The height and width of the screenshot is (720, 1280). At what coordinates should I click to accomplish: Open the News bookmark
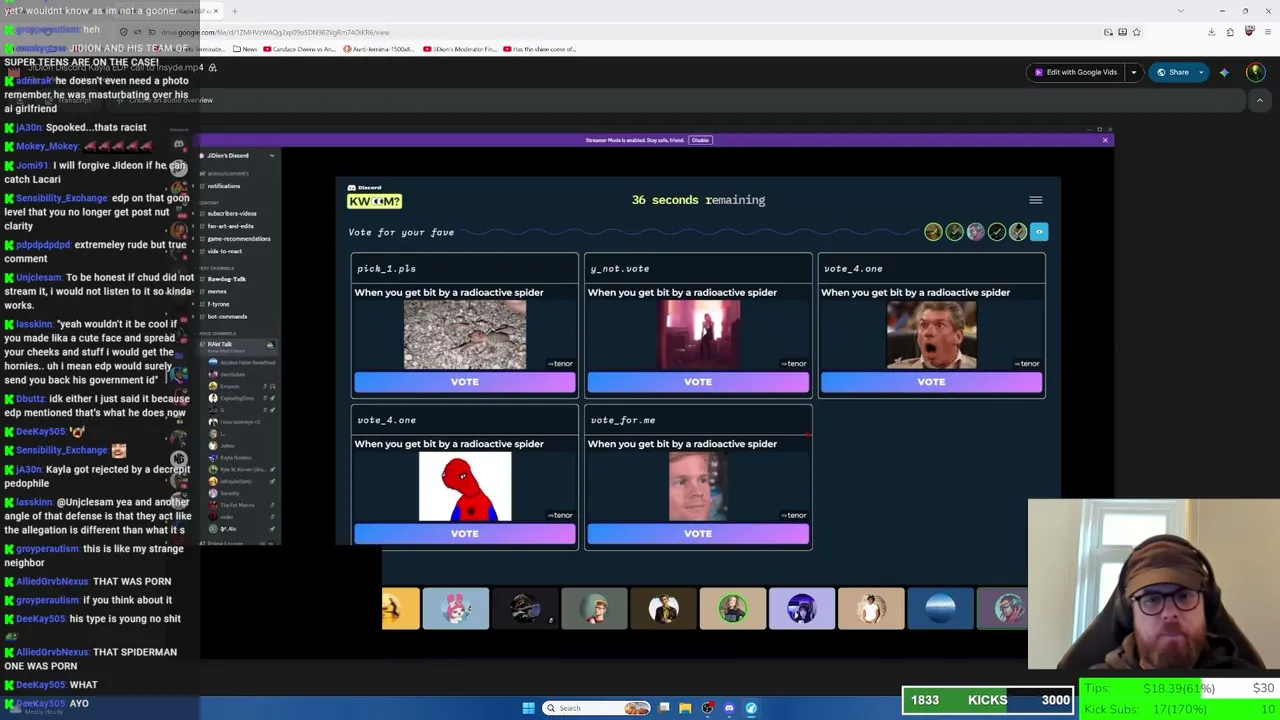pos(245,49)
